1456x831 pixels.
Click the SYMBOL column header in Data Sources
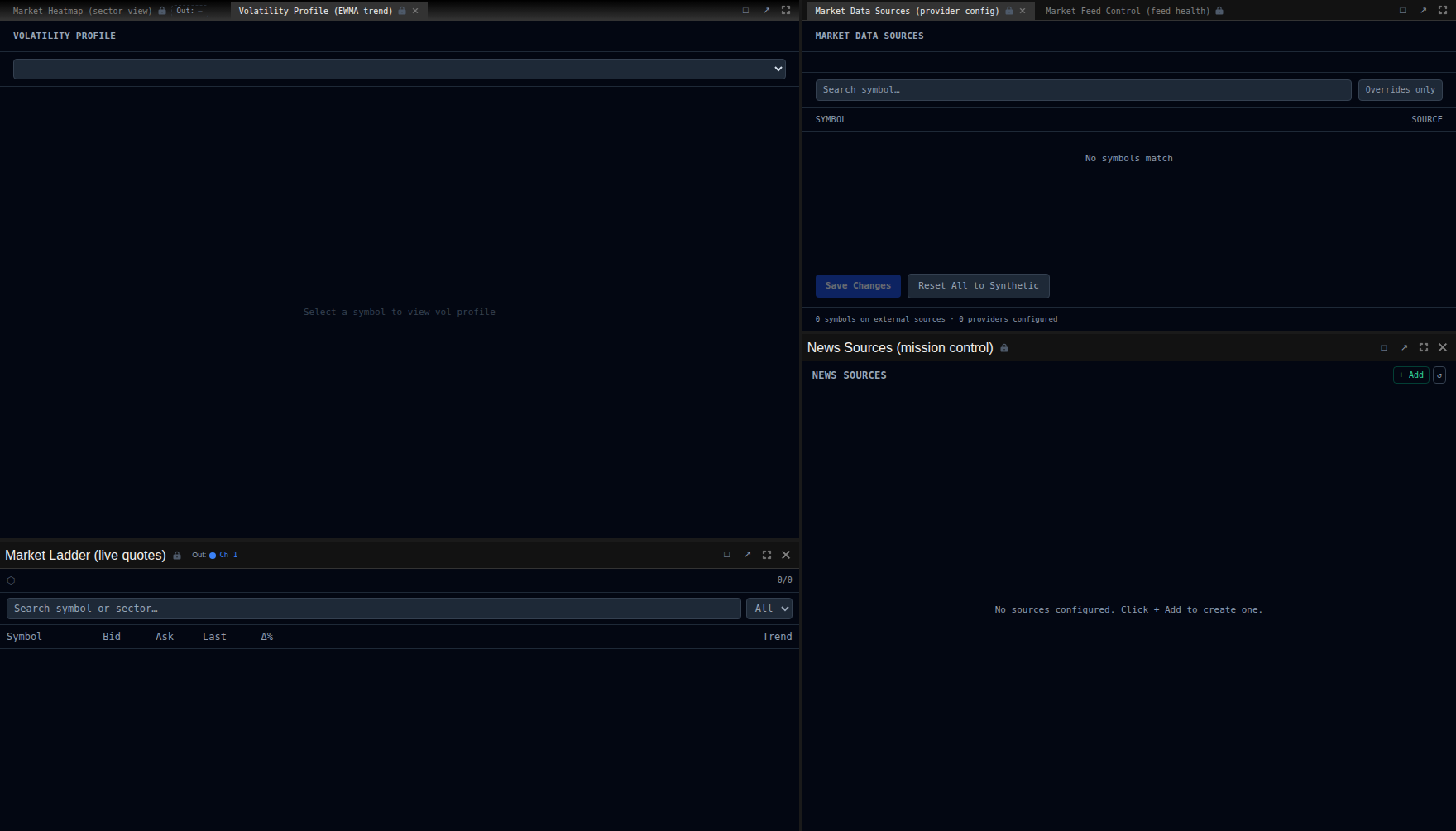click(831, 120)
